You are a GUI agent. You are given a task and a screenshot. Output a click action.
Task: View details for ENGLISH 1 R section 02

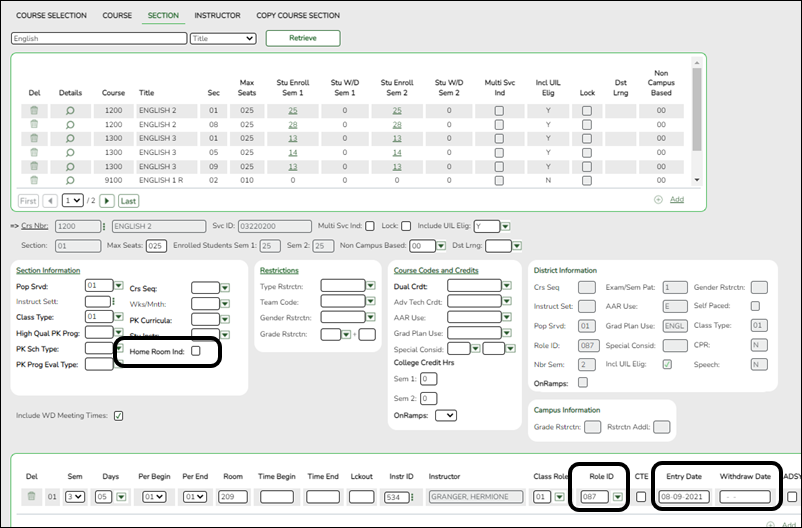tap(70, 180)
